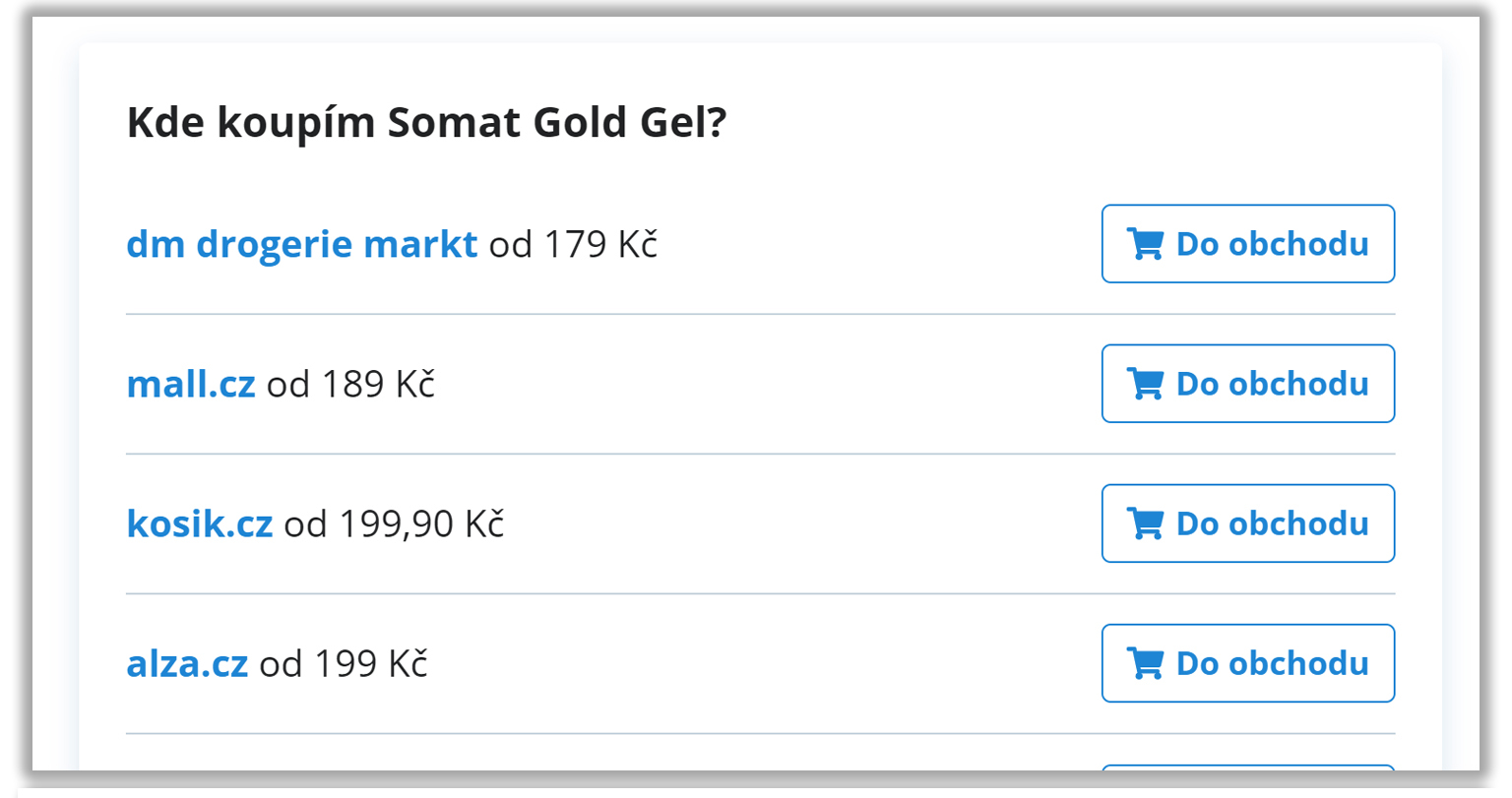Viewport: 1512px width, 798px height.
Task: Click the "od 189 Kč" price text
Action: click(350, 384)
